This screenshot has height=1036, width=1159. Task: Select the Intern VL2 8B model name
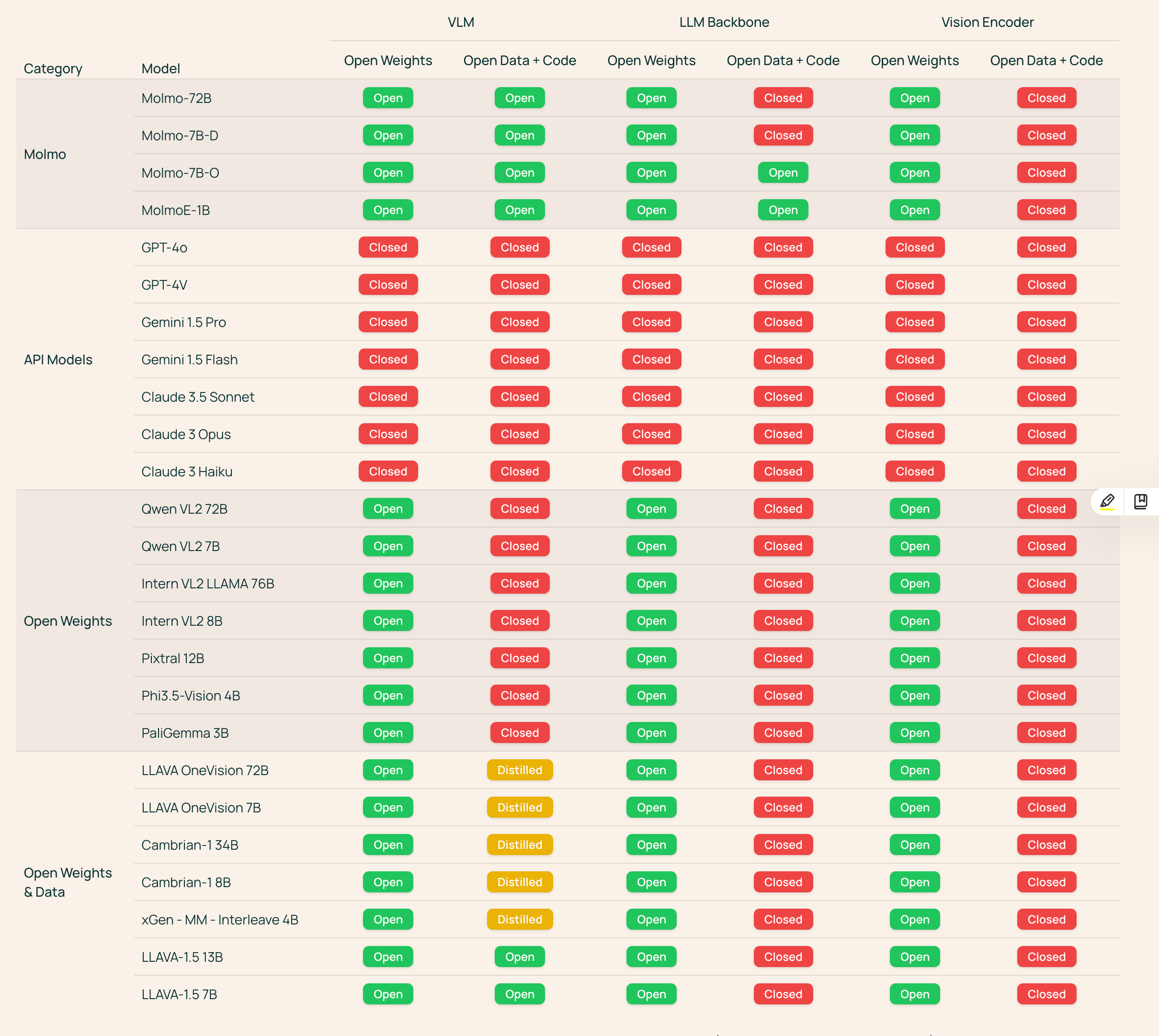(182, 621)
